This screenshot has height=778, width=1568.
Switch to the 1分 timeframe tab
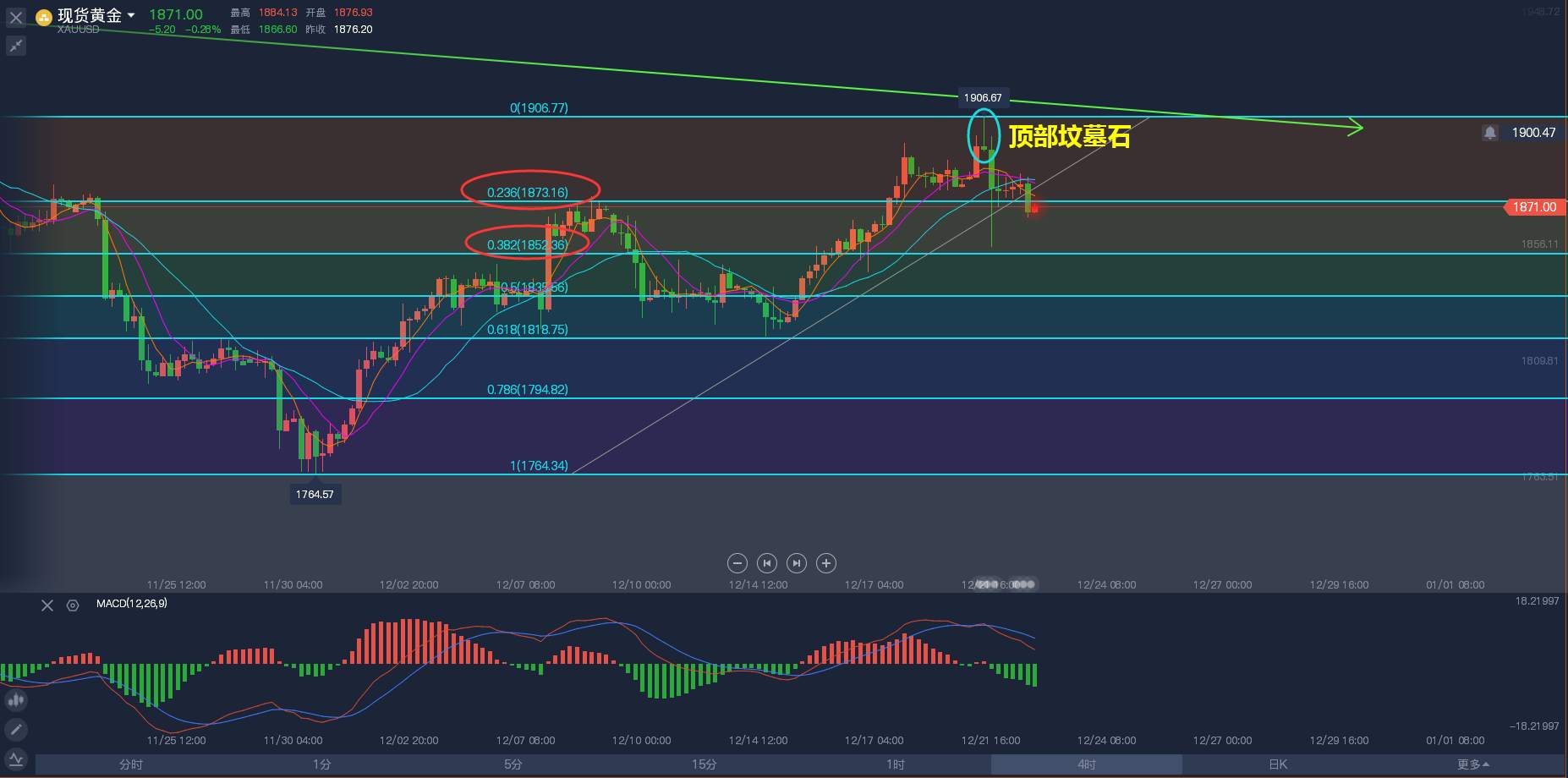[x=322, y=764]
